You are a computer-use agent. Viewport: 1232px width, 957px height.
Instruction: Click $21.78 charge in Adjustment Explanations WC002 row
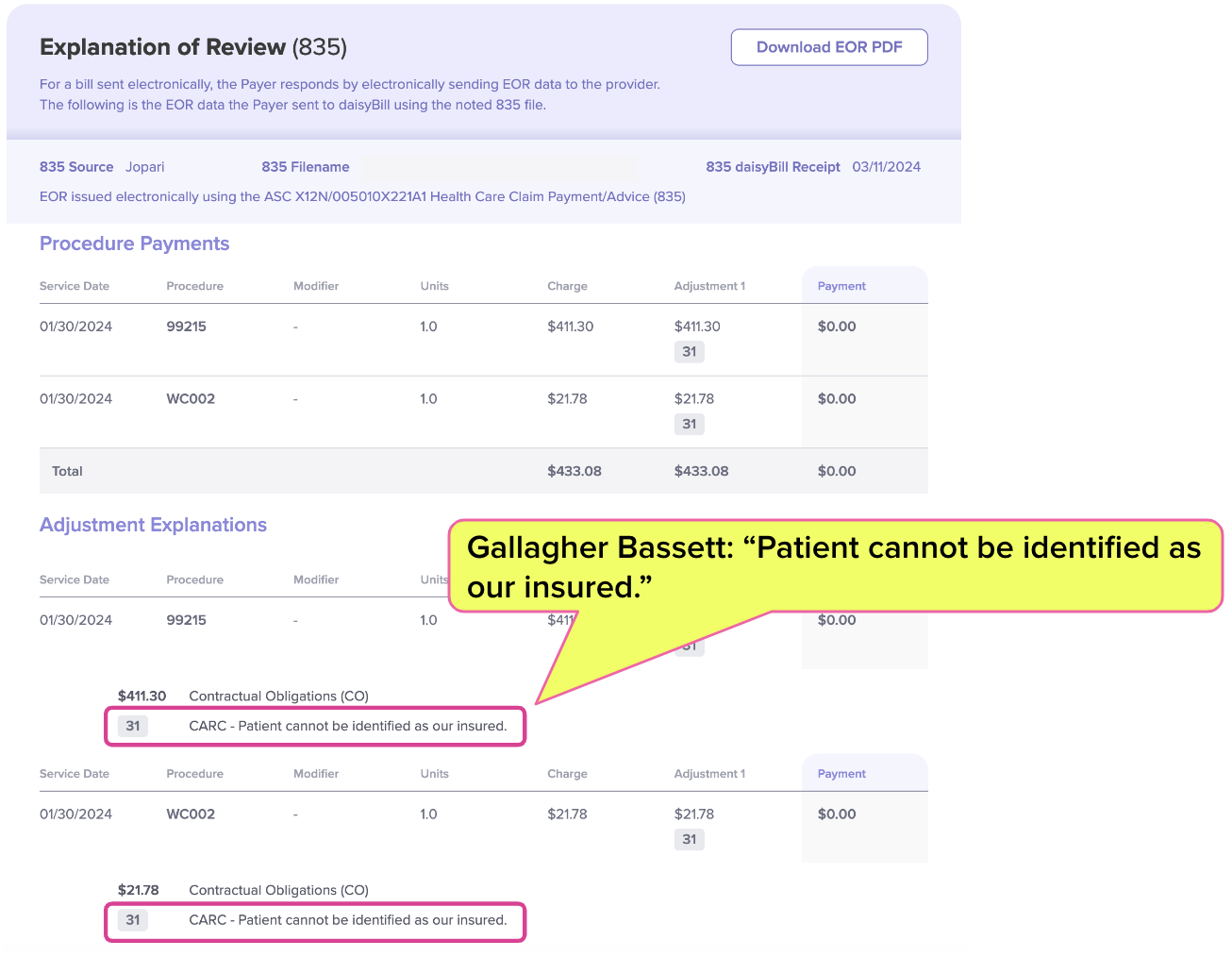click(x=568, y=814)
